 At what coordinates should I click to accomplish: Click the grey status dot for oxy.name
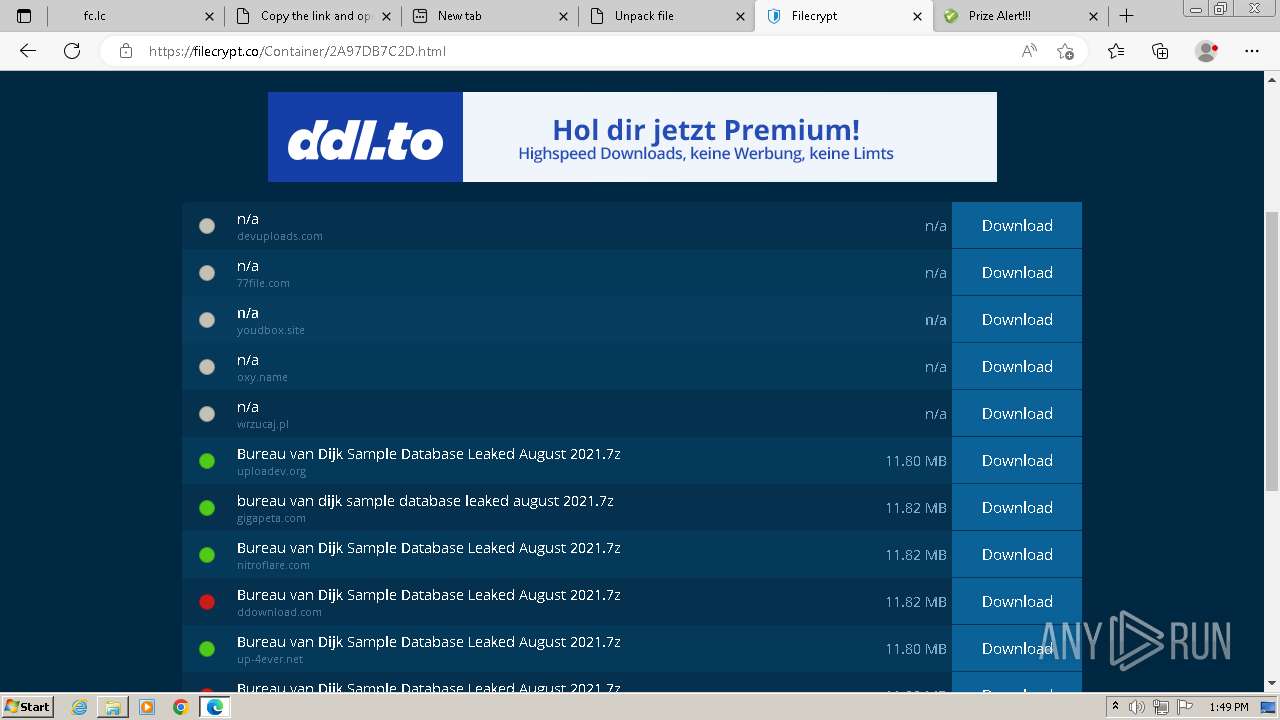point(207,367)
